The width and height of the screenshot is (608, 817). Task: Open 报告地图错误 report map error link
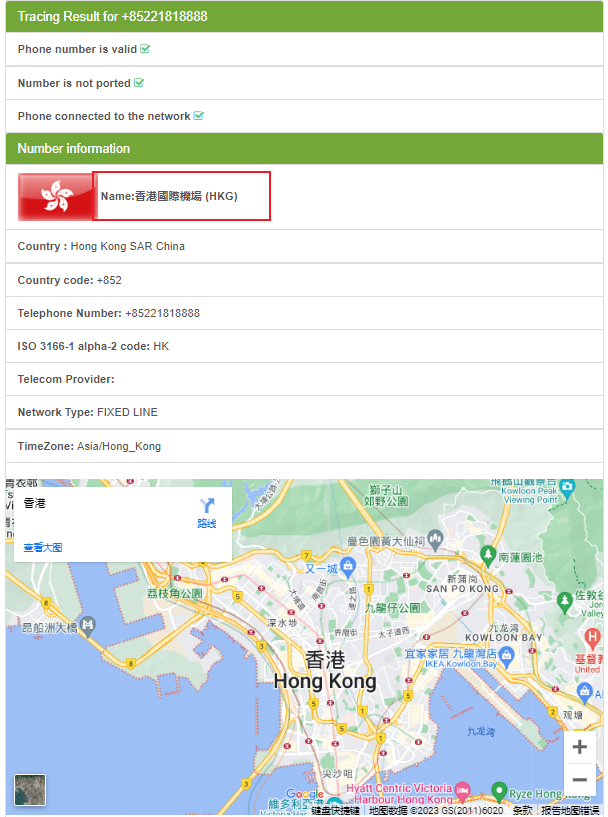tap(570, 810)
